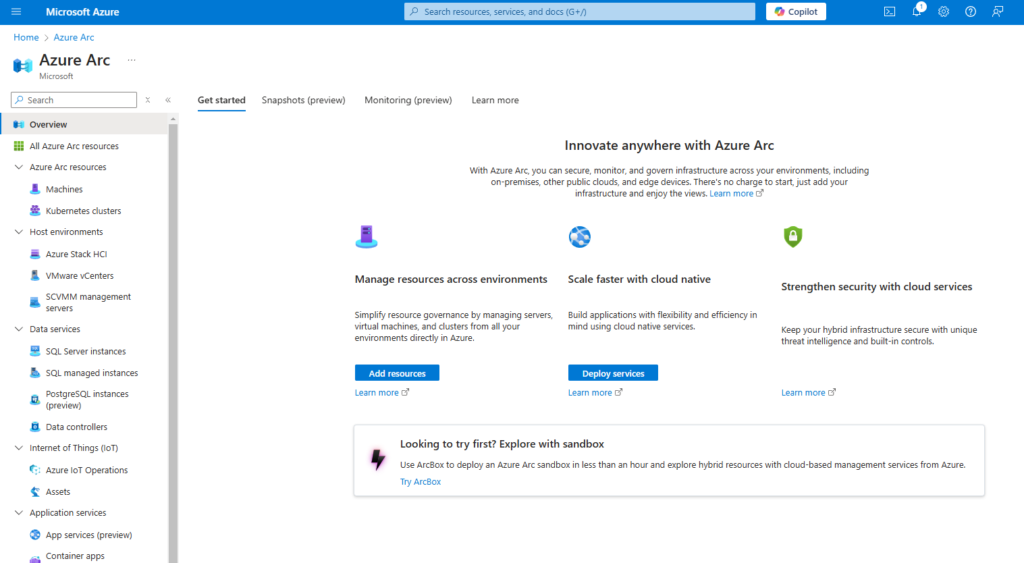This screenshot has height=563, width=1024.
Task: Focus the global search resources box
Action: 579,12
